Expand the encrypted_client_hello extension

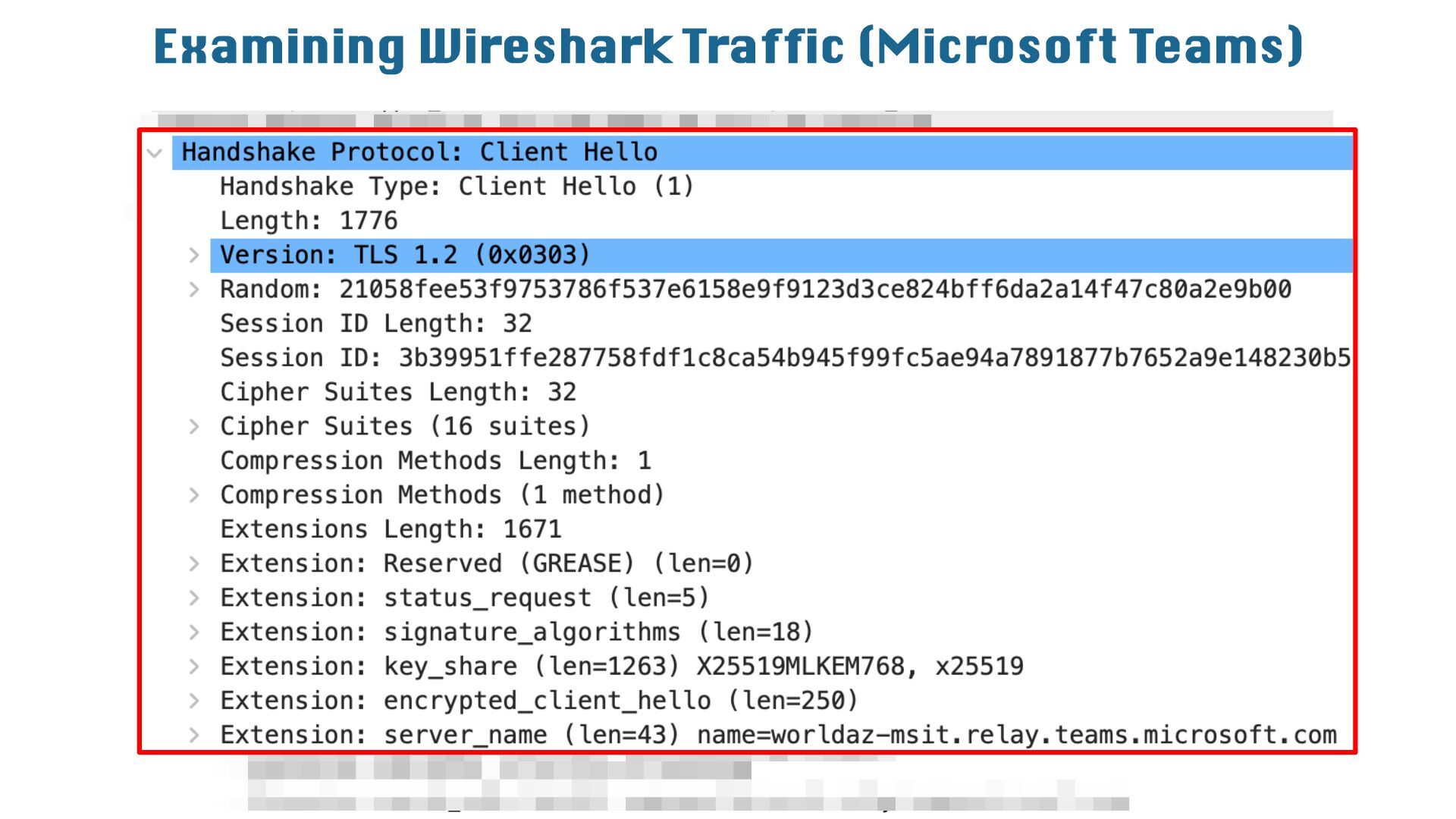point(194,701)
